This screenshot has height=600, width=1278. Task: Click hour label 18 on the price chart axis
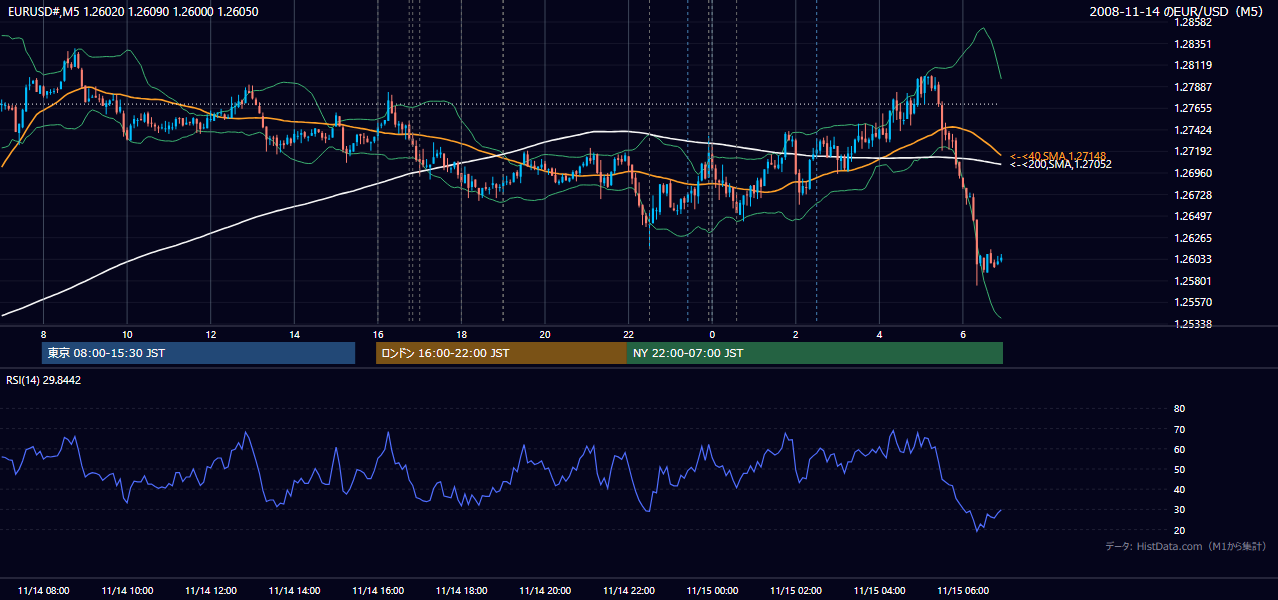(x=461, y=334)
